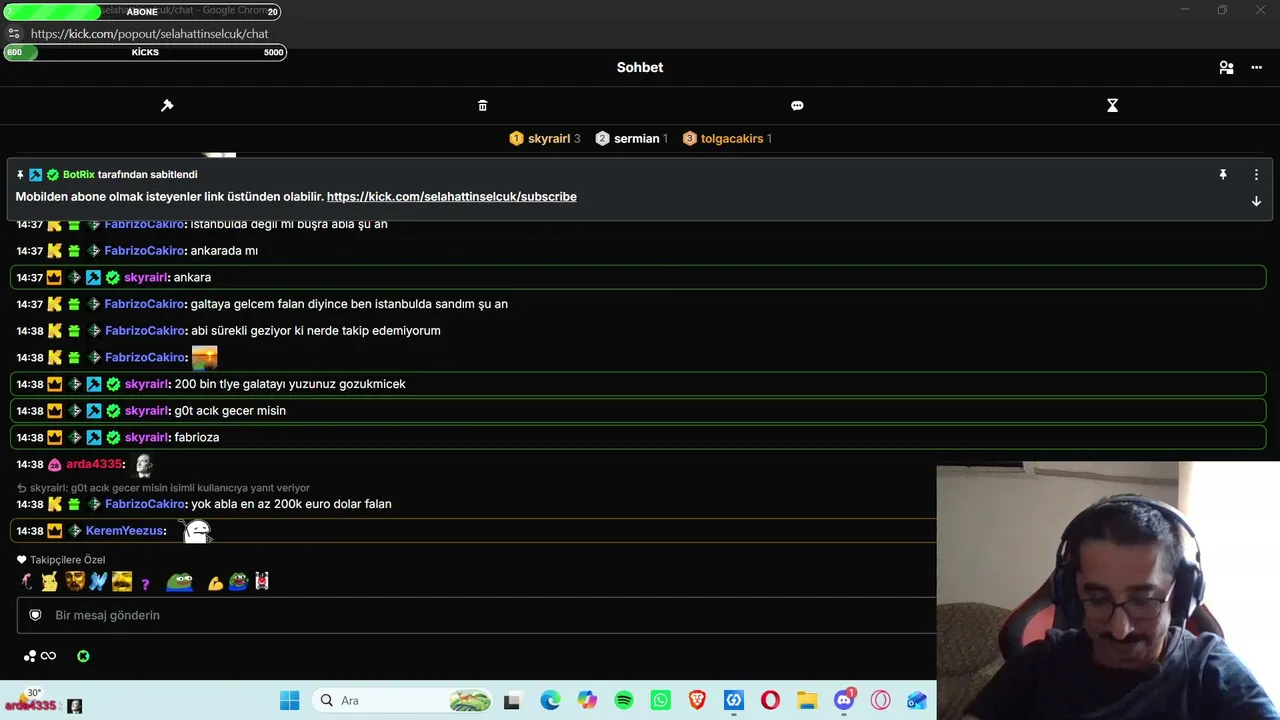This screenshot has height=720, width=1280.
Task: Click the kick.com popout URL address bar
Action: tap(150, 34)
